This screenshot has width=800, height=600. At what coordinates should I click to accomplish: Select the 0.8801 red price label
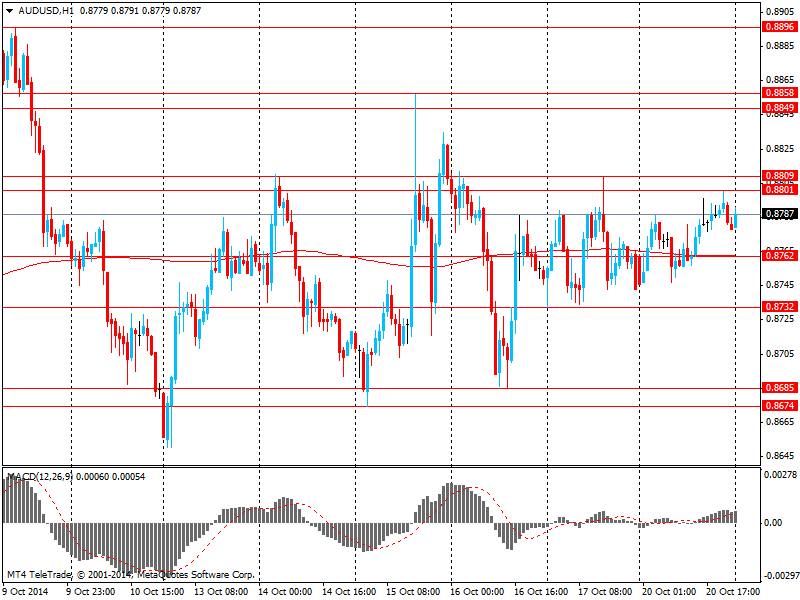pyautogui.click(x=779, y=189)
